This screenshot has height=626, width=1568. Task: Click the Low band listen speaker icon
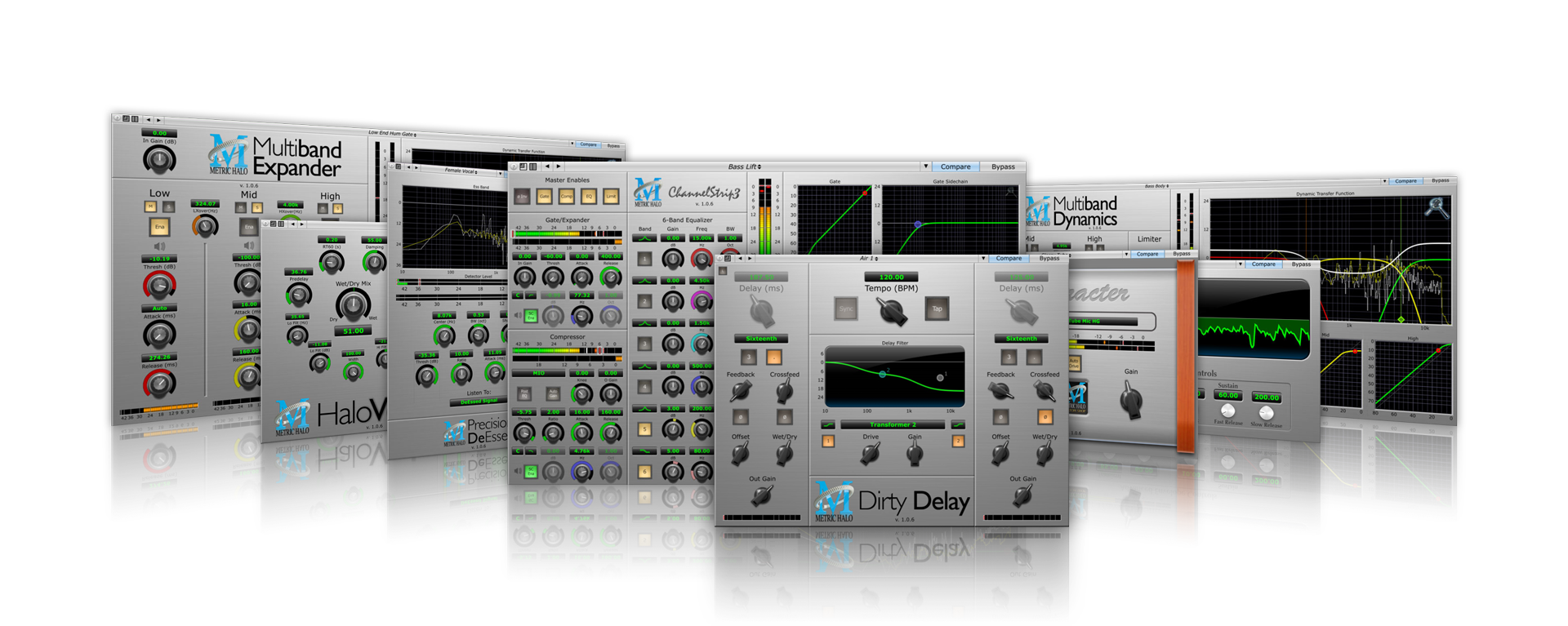159,246
